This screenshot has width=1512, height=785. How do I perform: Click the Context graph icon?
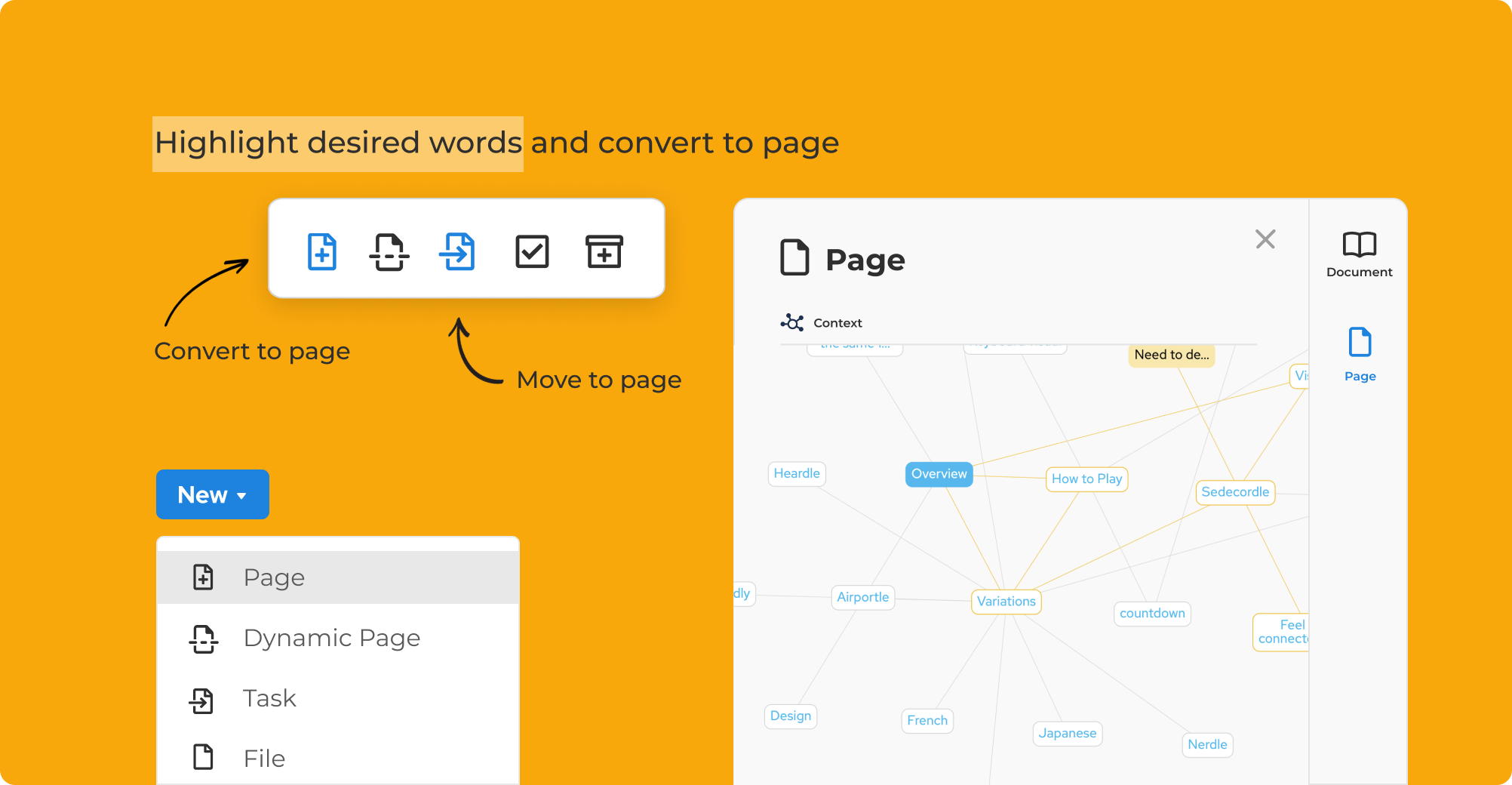point(792,322)
